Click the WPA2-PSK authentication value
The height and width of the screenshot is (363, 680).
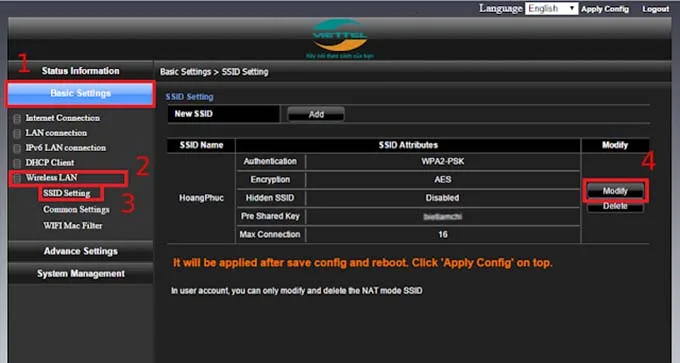443,161
